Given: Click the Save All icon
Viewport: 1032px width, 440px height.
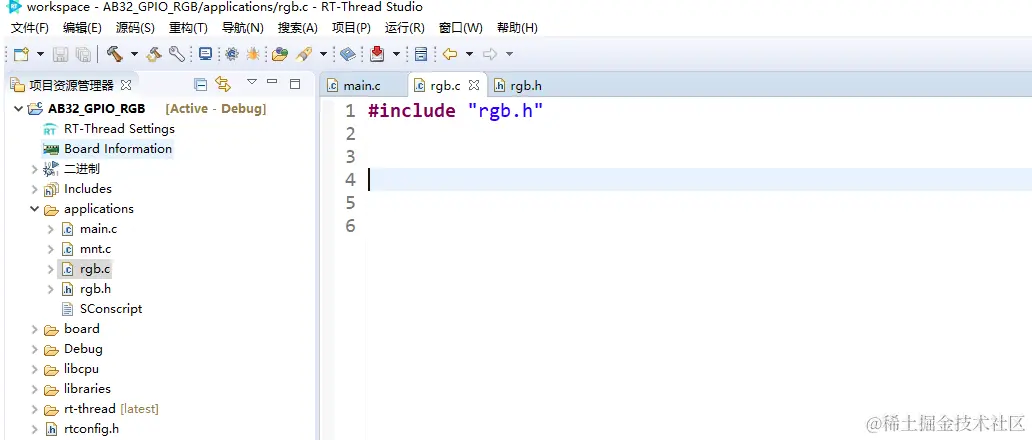Looking at the screenshot, I should coord(83,54).
